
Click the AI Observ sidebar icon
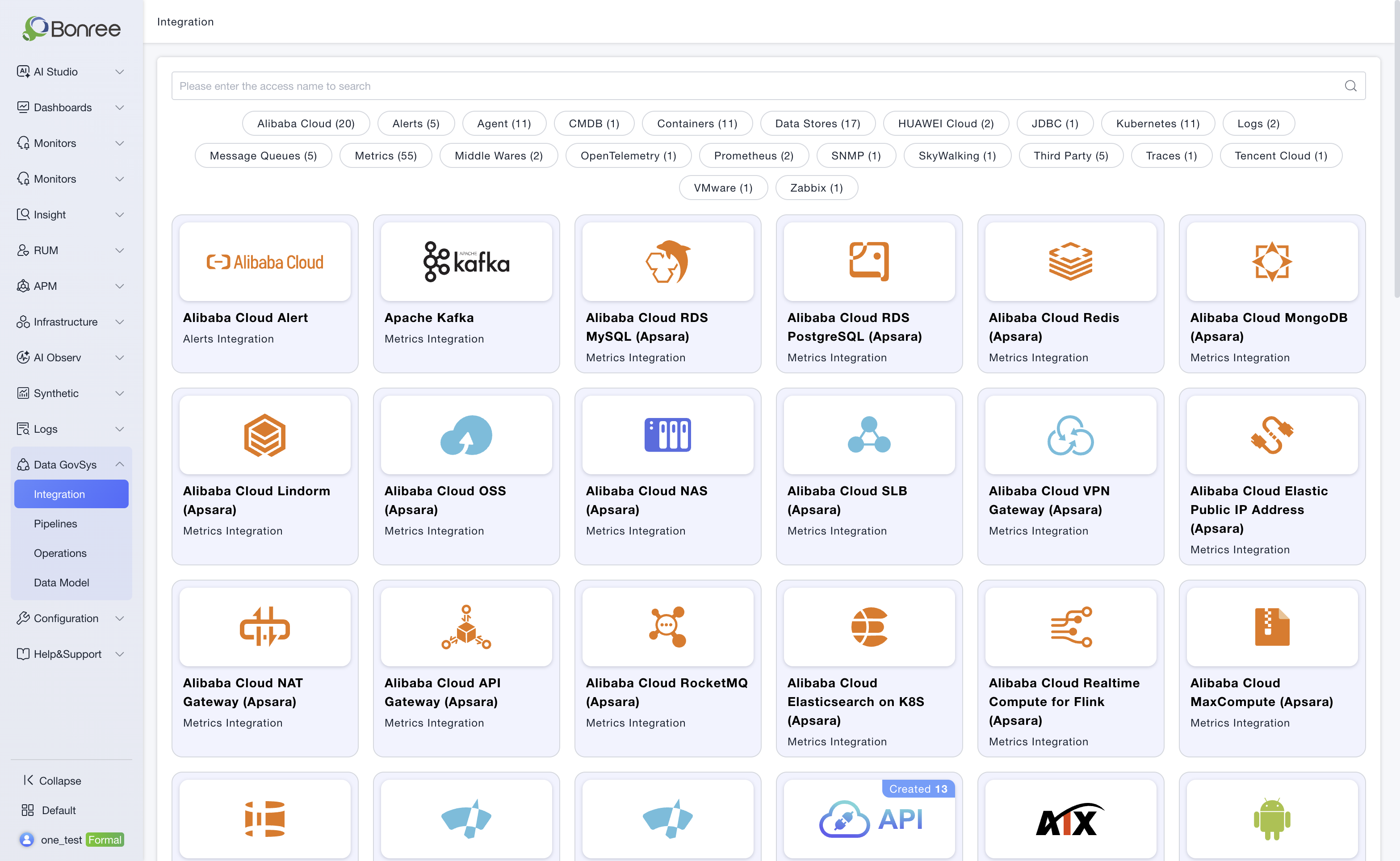tap(23, 357)
